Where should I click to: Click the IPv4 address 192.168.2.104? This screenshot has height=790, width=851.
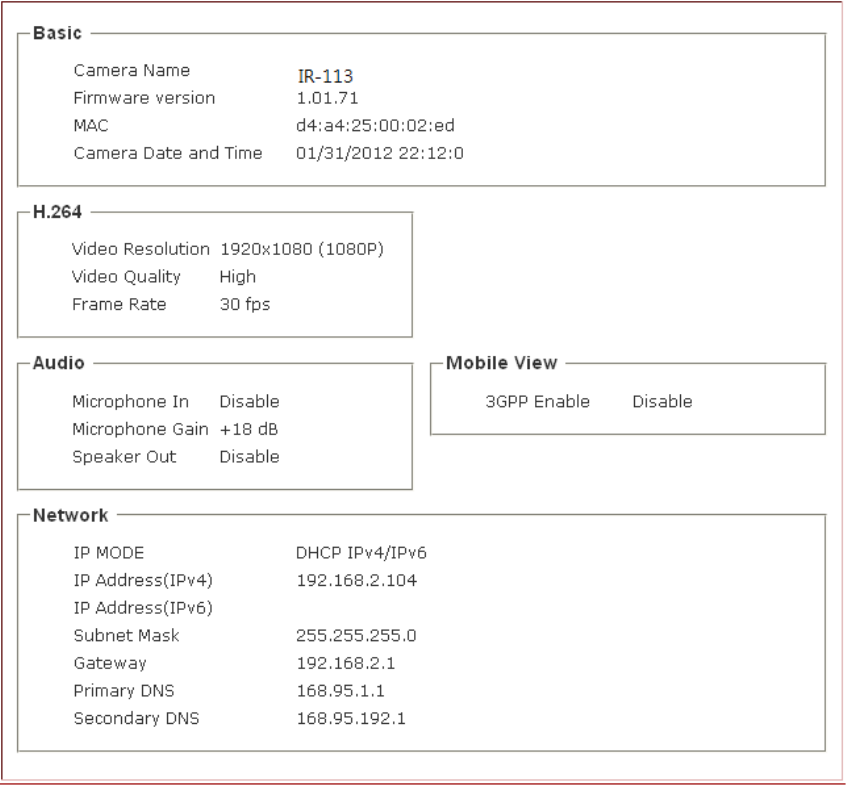pos(356,580)
